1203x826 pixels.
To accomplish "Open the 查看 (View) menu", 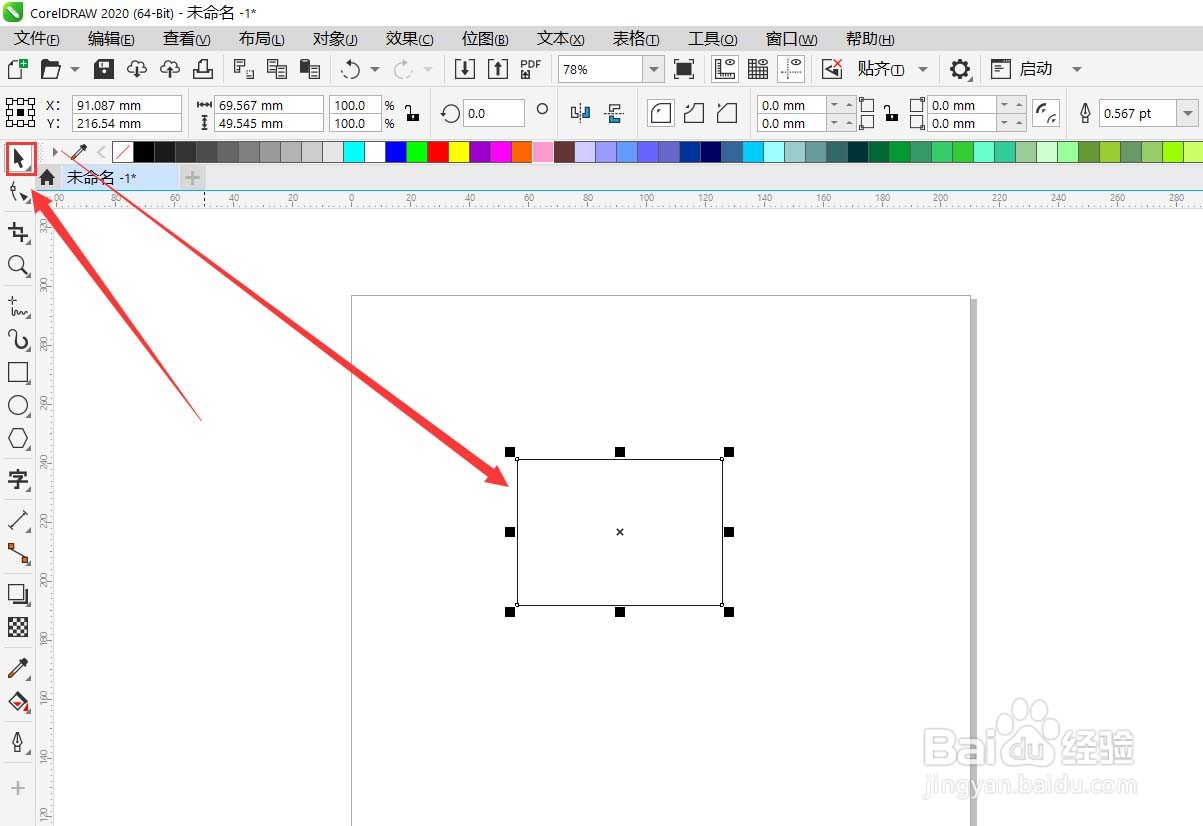I will tap(187, 39).
